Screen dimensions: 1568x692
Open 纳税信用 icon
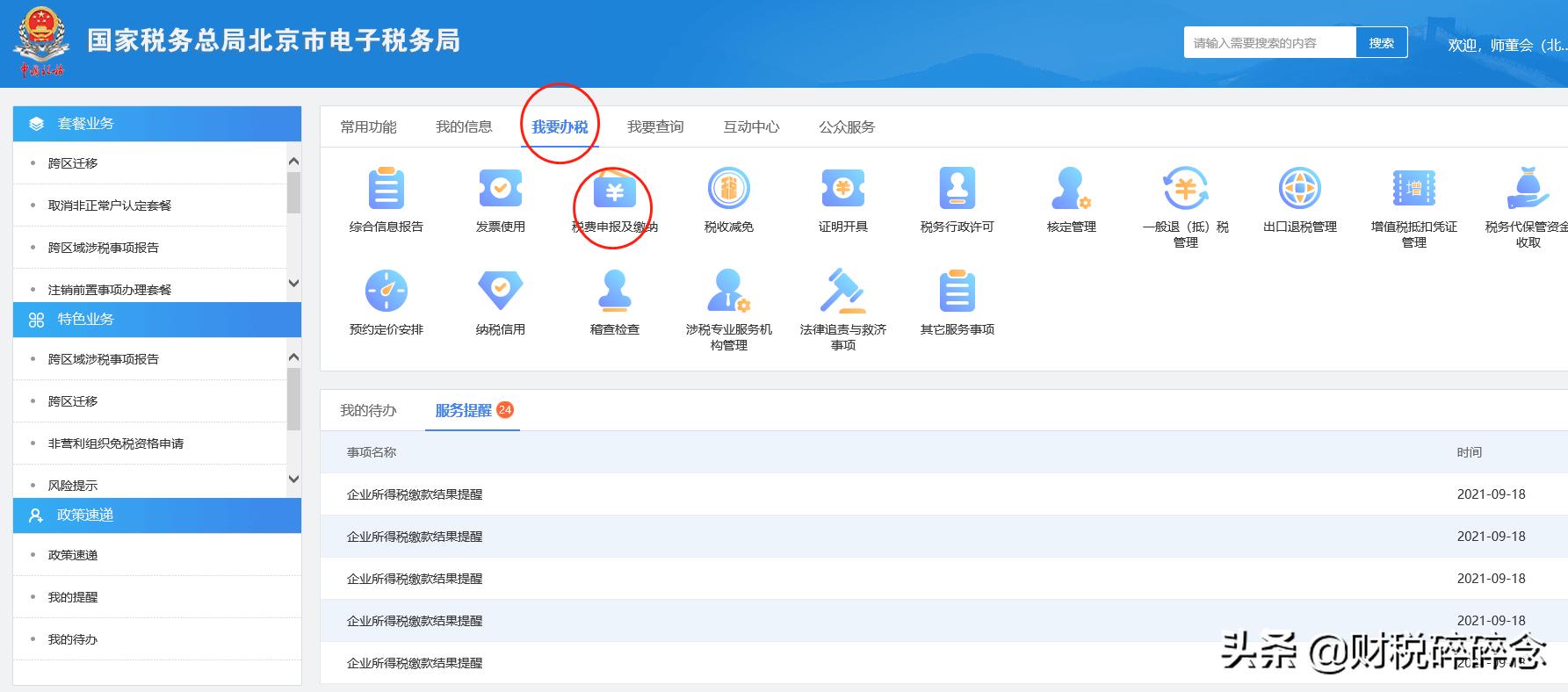(500, 291)
